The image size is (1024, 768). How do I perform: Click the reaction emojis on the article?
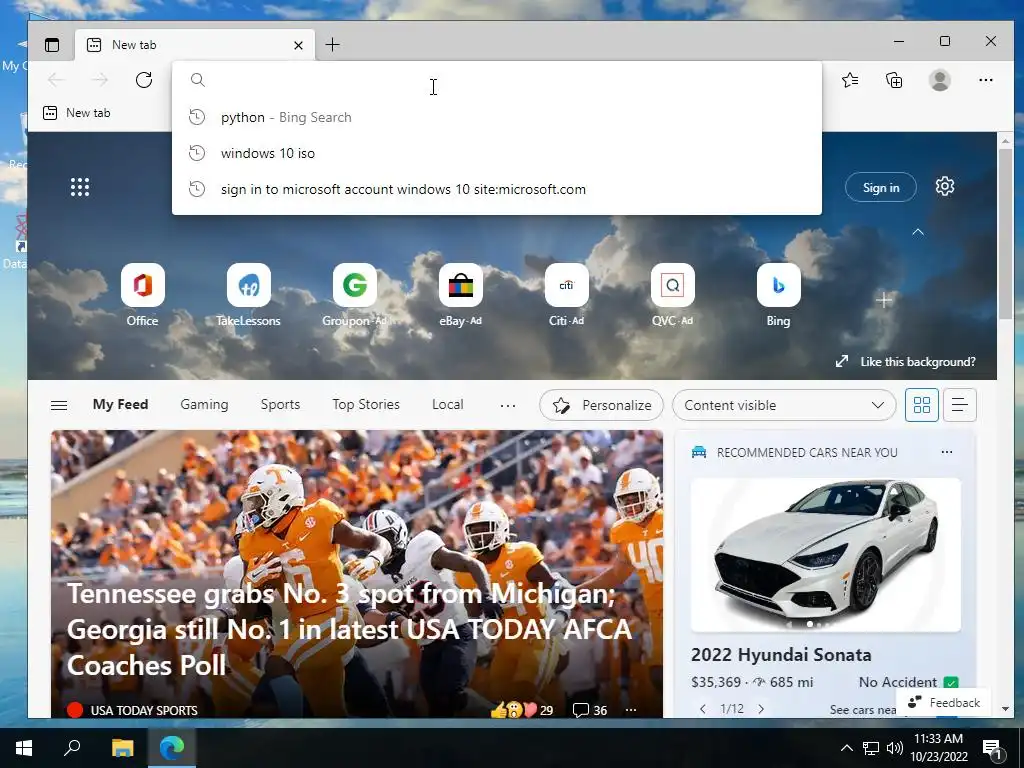[x=513, y=710]
